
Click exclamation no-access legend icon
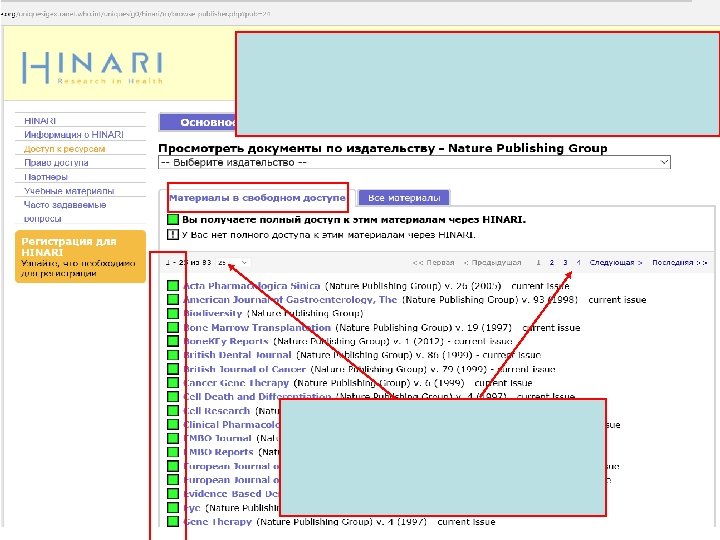tap(173, 235)
